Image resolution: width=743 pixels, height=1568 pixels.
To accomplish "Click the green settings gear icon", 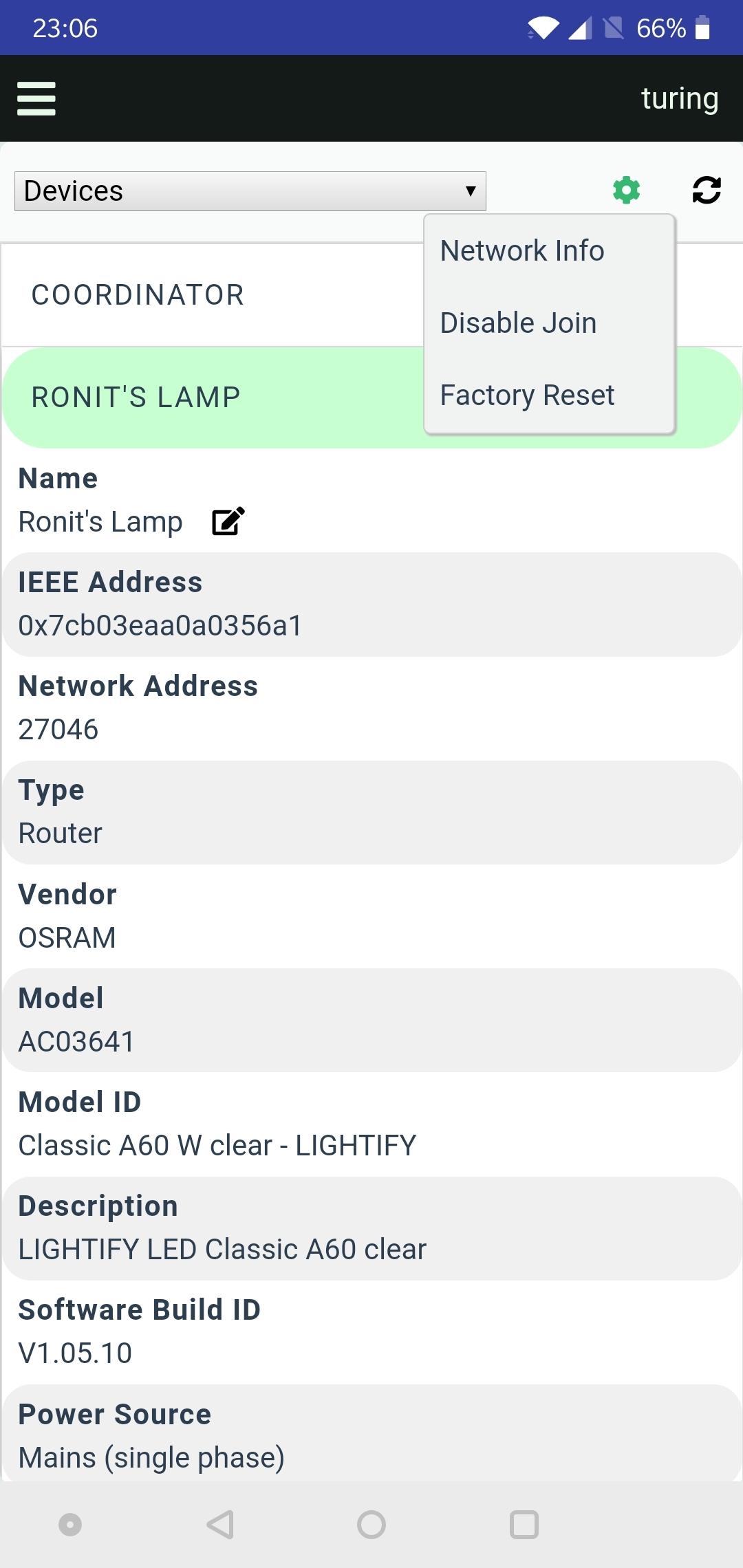I will coord(626,190).
